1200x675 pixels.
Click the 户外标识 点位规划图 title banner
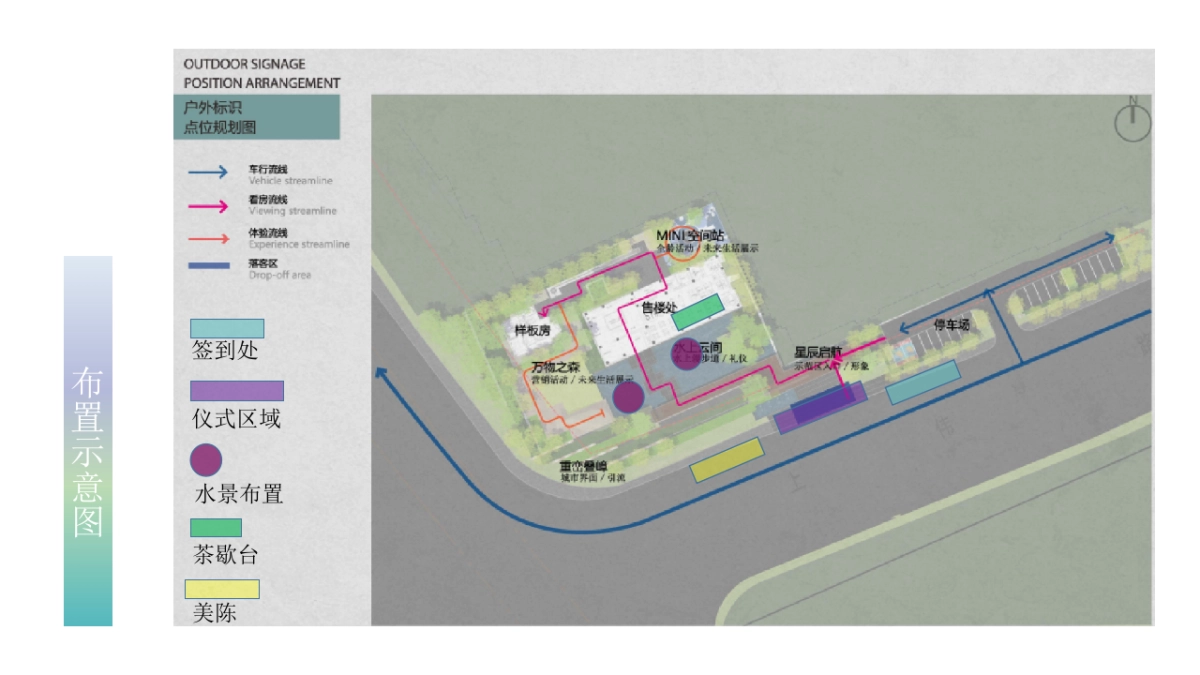257,117
